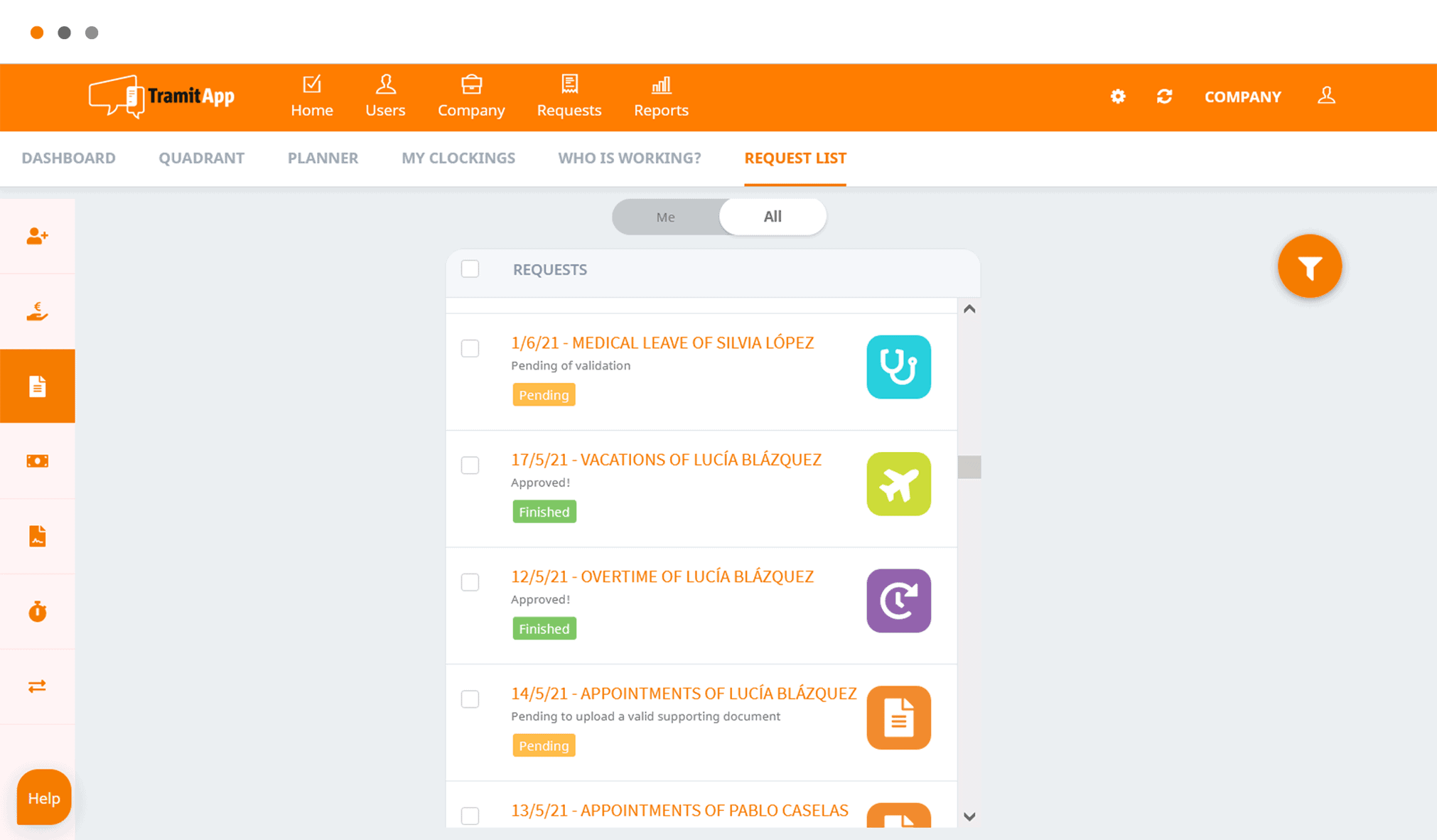Click the medical leave stethoscope icon
This screenshot has height=840, width=1437.
click(x=898, y=367)
